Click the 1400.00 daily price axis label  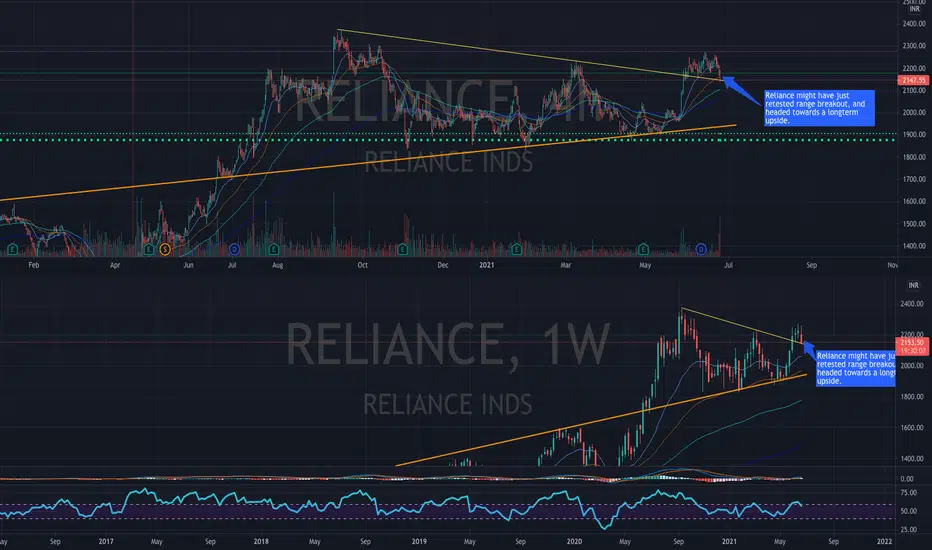click(914, 246)
